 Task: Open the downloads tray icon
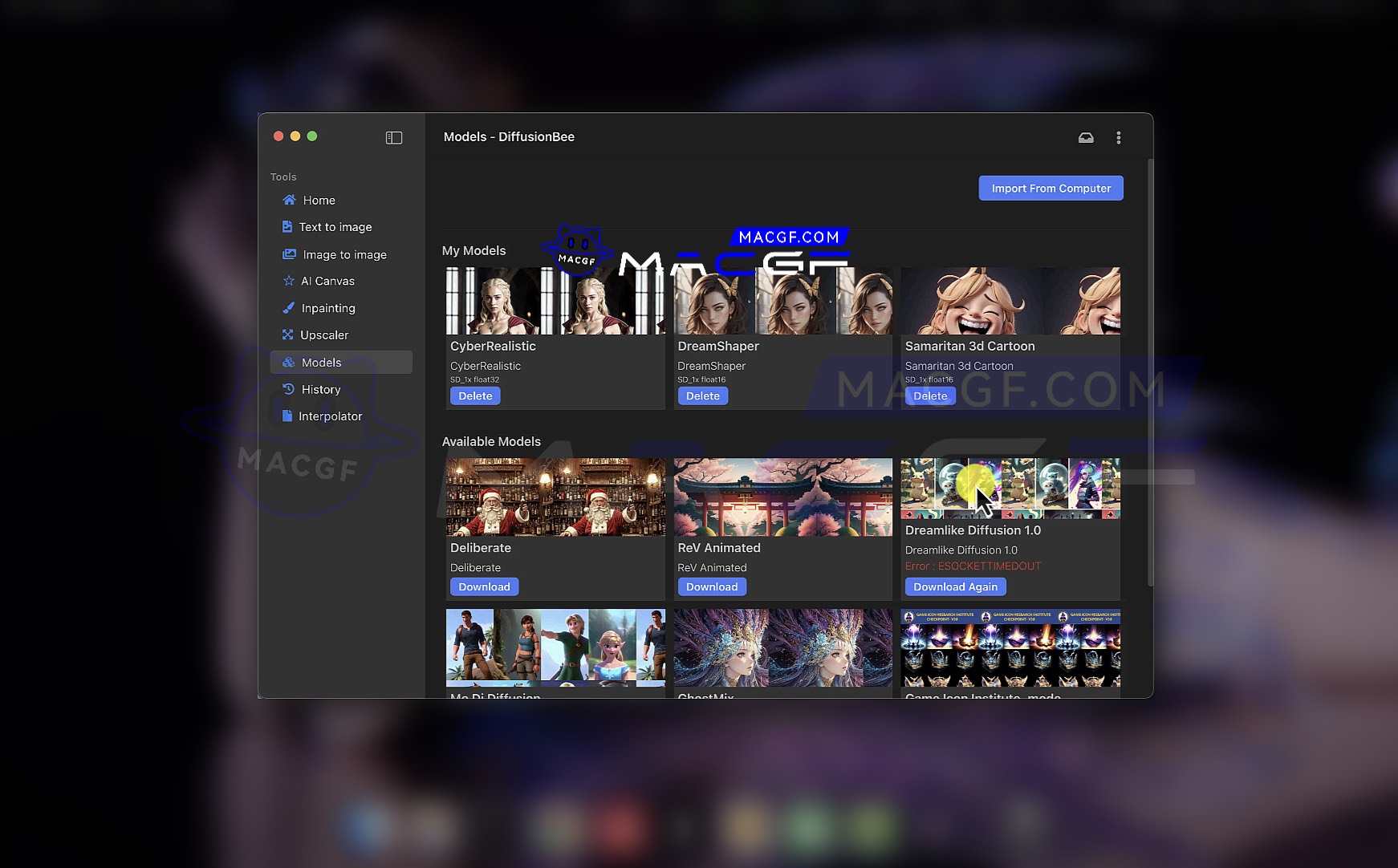click(1085, 137)
